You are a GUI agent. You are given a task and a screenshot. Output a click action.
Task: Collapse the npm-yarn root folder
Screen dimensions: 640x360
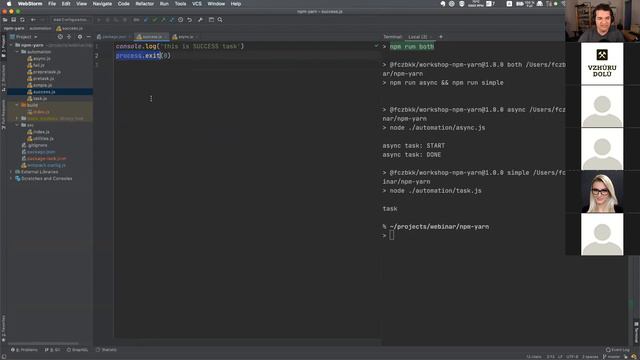(11, 45)
